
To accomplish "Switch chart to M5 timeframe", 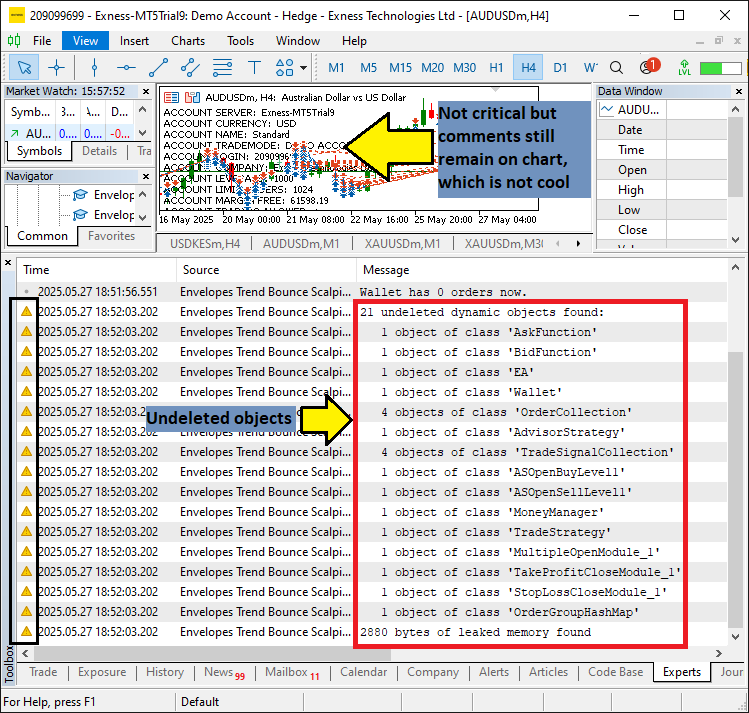I will click(368, 68).
